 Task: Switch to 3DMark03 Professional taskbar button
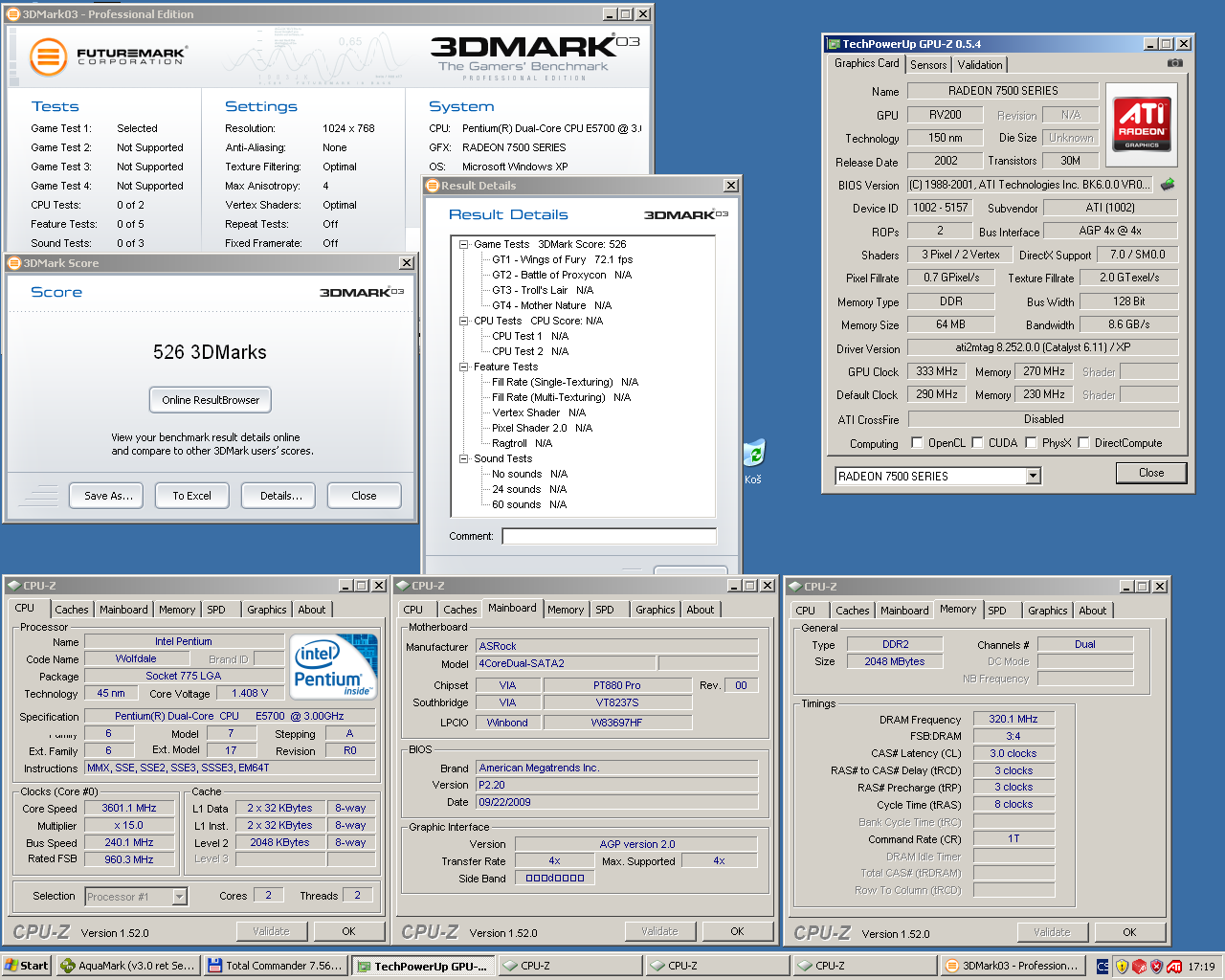(x=1013, y=966)
